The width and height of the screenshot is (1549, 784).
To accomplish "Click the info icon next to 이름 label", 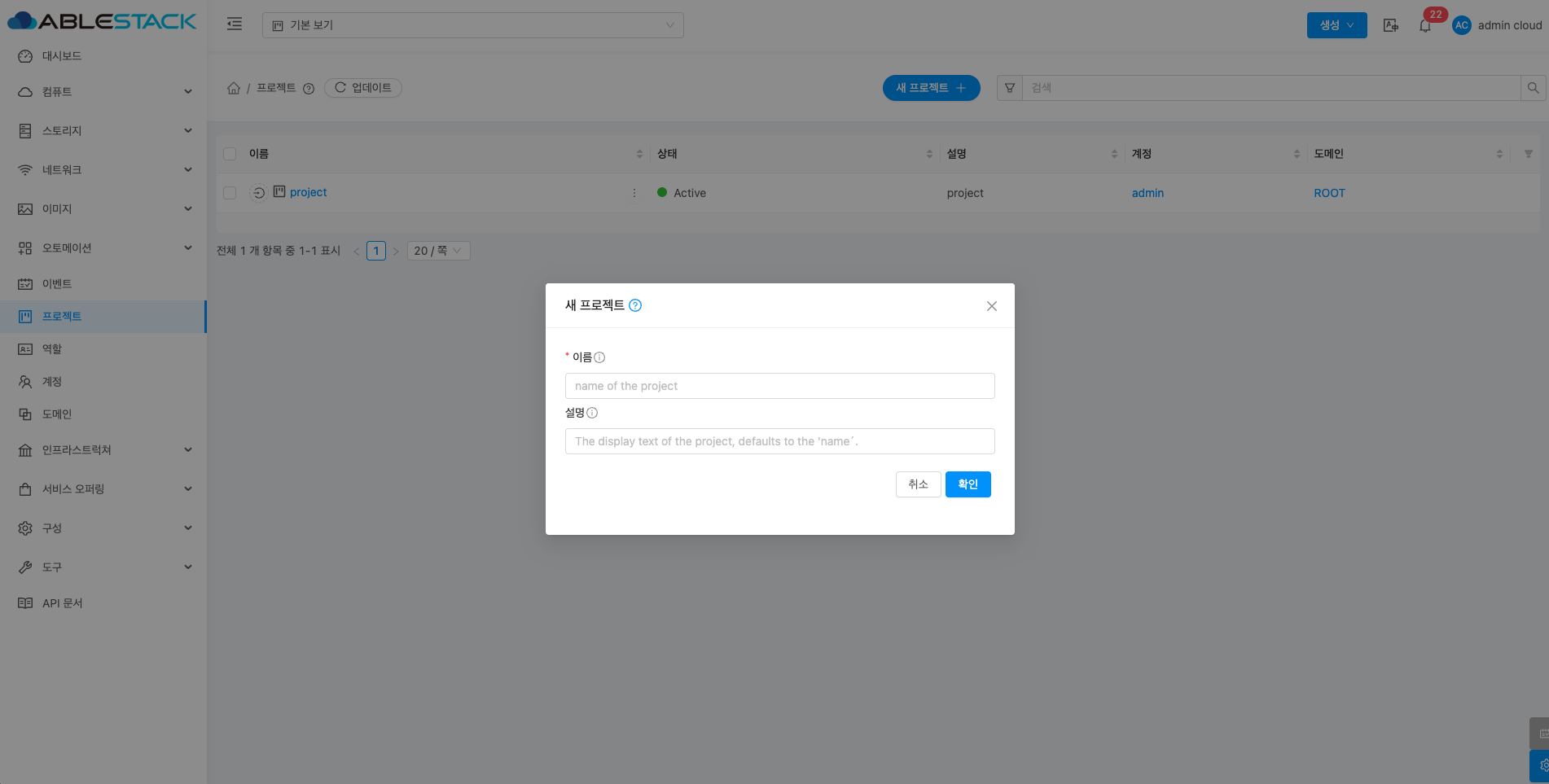I will (x=599, y=357).
